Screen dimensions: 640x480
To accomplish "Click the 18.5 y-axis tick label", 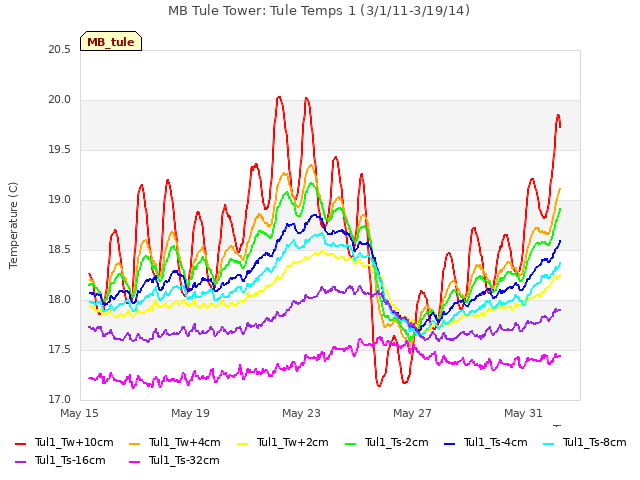I will tap(60, 250).
